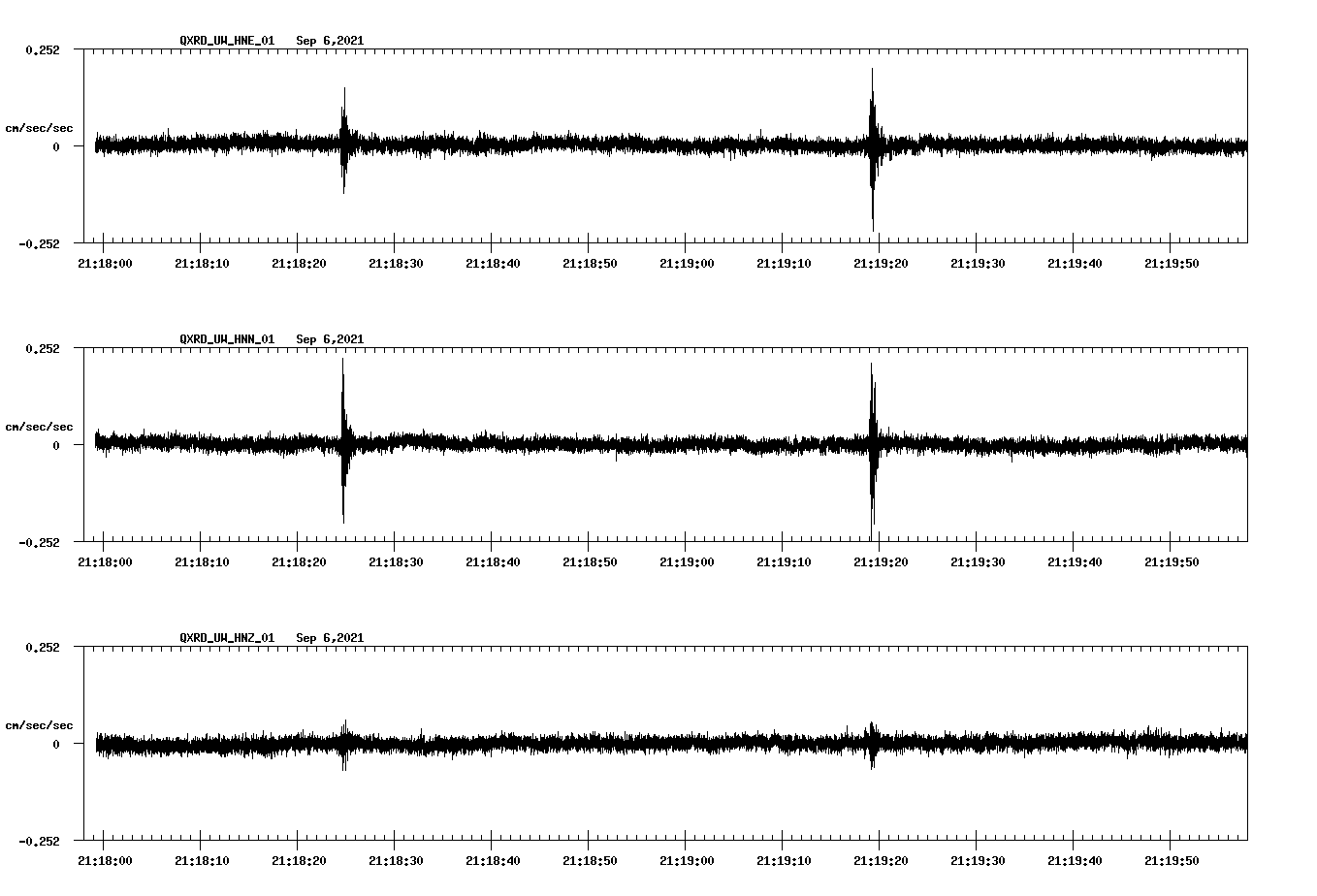Click the 0.252 upper limit on HNE axis
The image size is (1317, 896).
(43, 49)
